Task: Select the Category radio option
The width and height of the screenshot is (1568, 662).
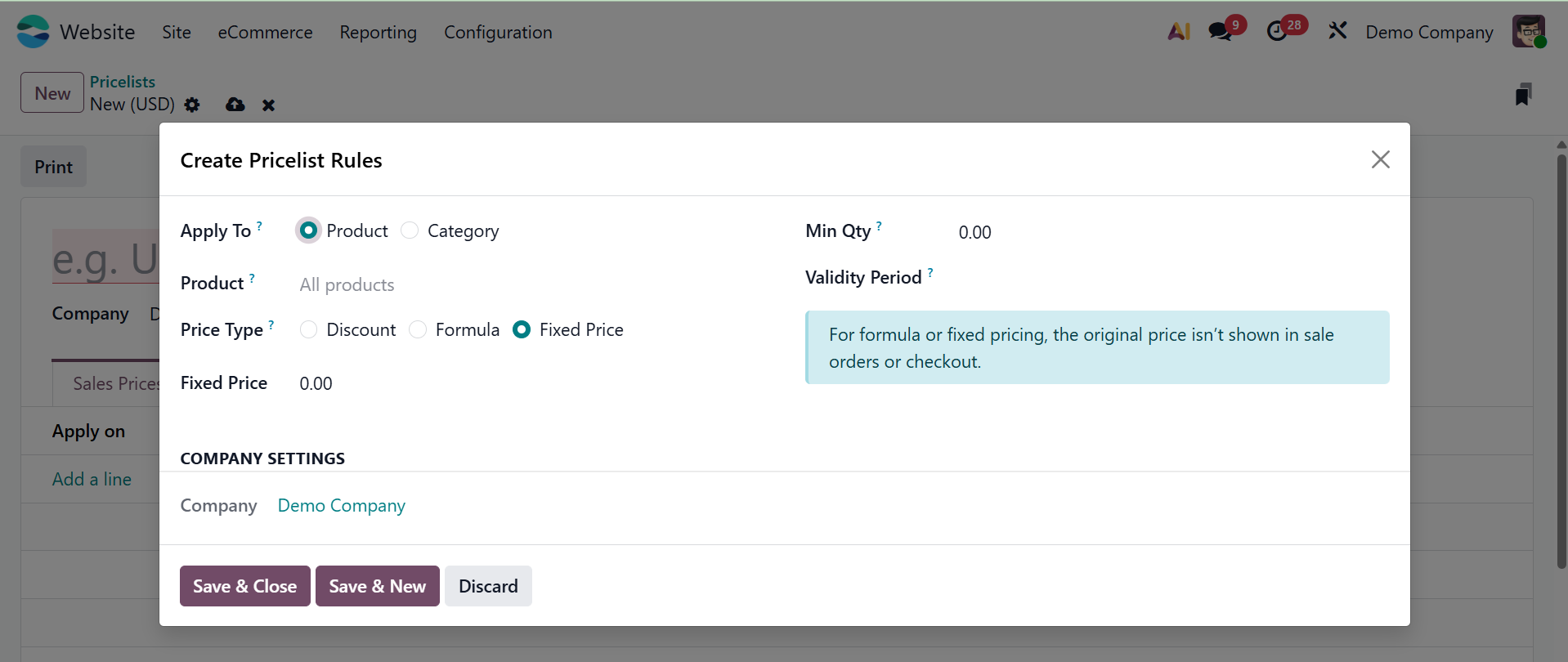Action: (x=410, y=231)
